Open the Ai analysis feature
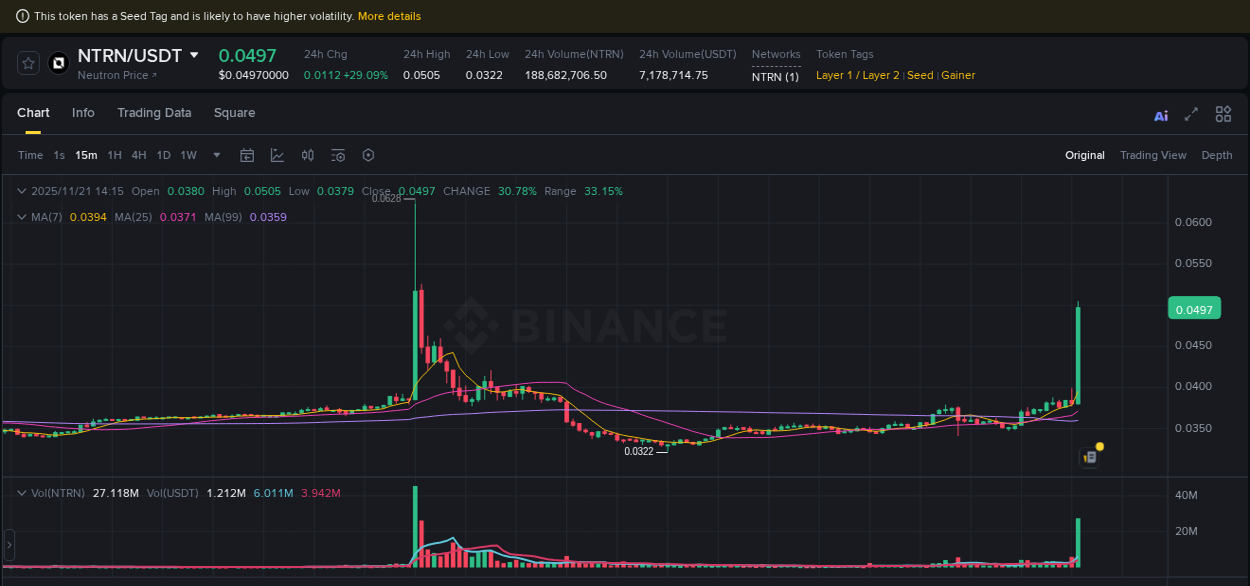Screen dimensions: 1250x586 1160,116
